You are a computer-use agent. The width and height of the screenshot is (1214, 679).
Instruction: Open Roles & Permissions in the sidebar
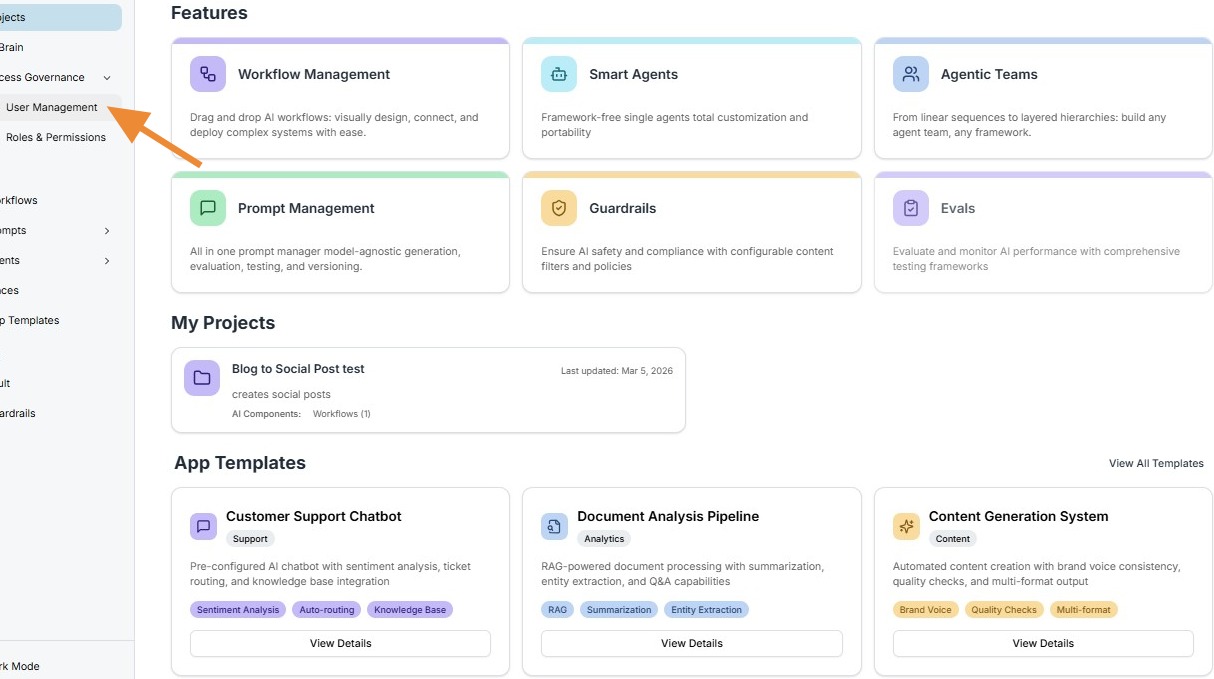tap(56, 138)
